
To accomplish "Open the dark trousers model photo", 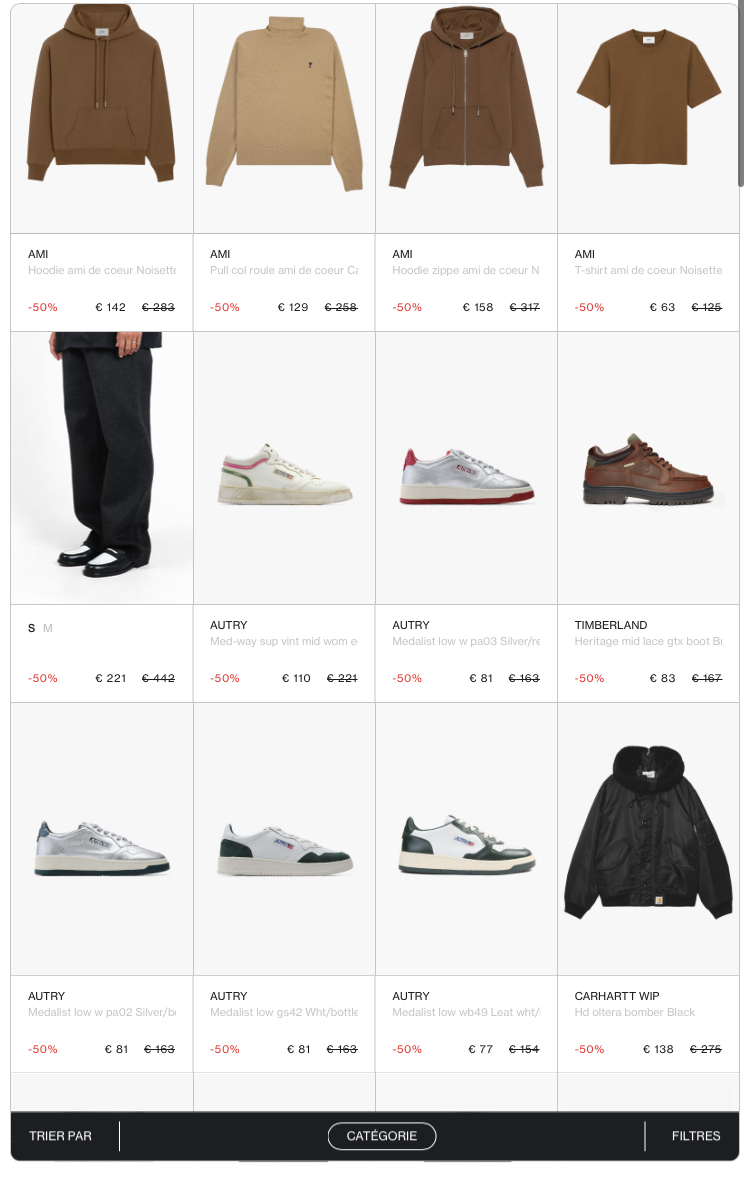I will pos(102,468).
